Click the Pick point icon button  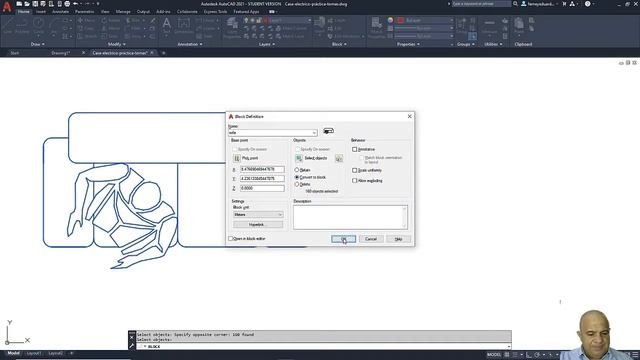point(237,158)
